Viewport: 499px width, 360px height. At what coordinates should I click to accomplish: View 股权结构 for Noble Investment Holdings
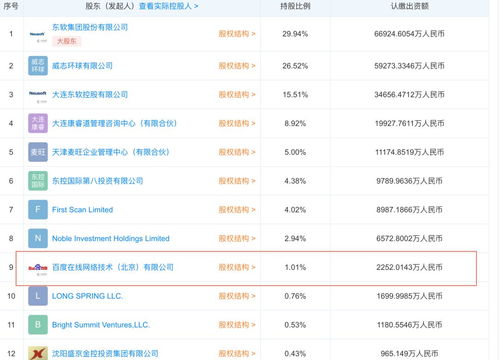(237, 238)
